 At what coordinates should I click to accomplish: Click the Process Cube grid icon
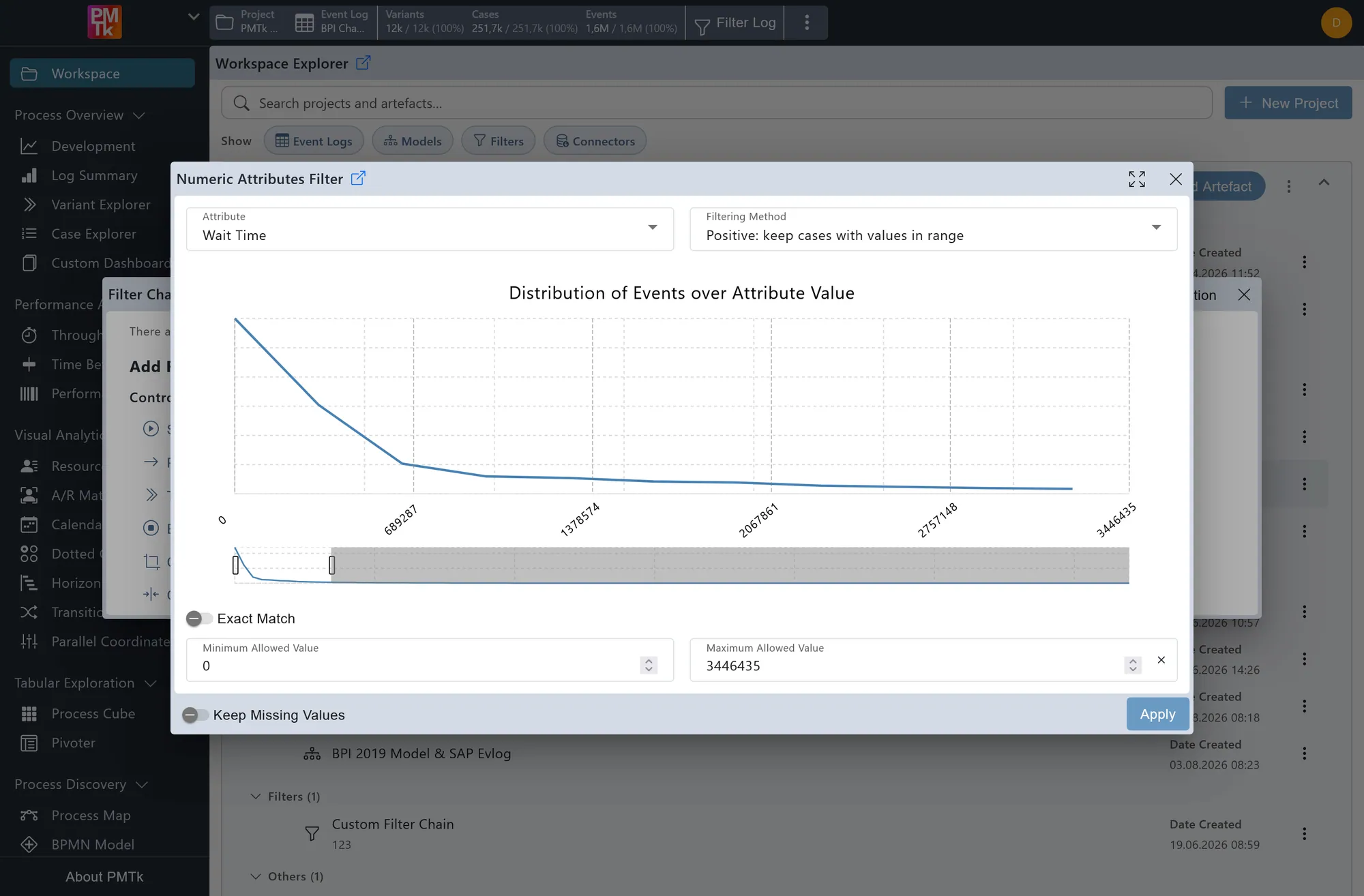pyautogui.click(x=29, y=714)
